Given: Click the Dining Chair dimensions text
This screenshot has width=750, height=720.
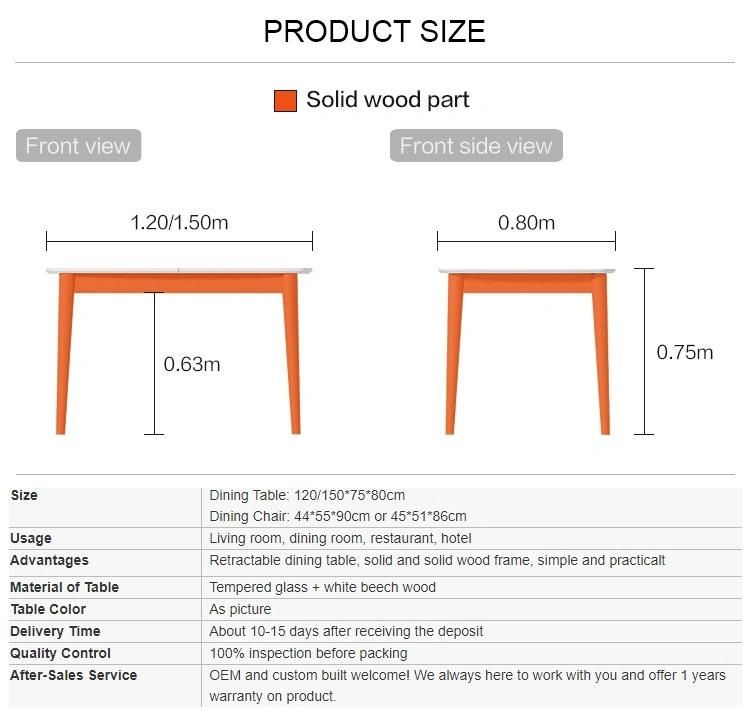Looking at the screenshot, I should pos(338,516).
